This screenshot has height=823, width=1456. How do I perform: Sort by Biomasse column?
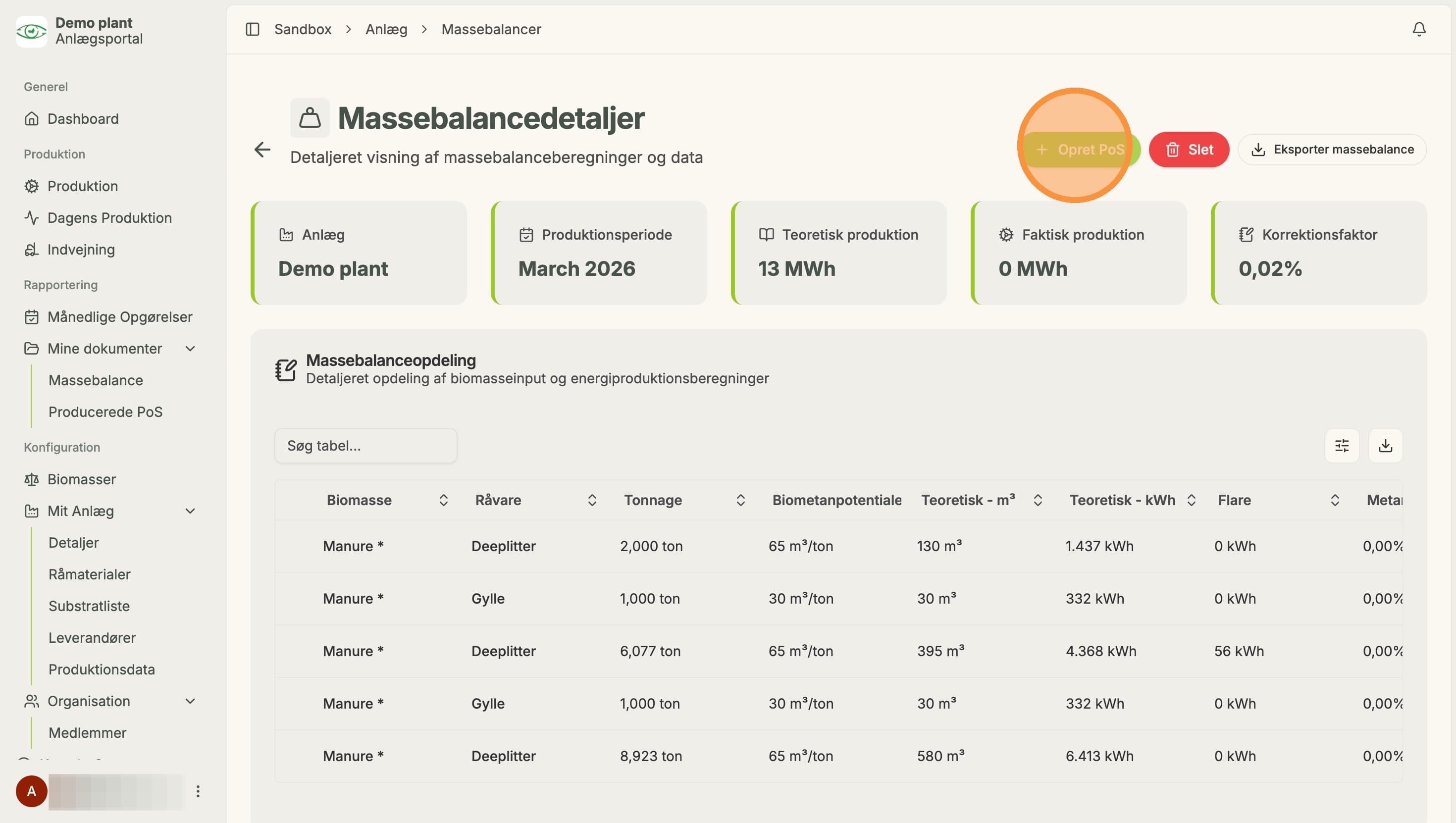[x=443, y=500]
